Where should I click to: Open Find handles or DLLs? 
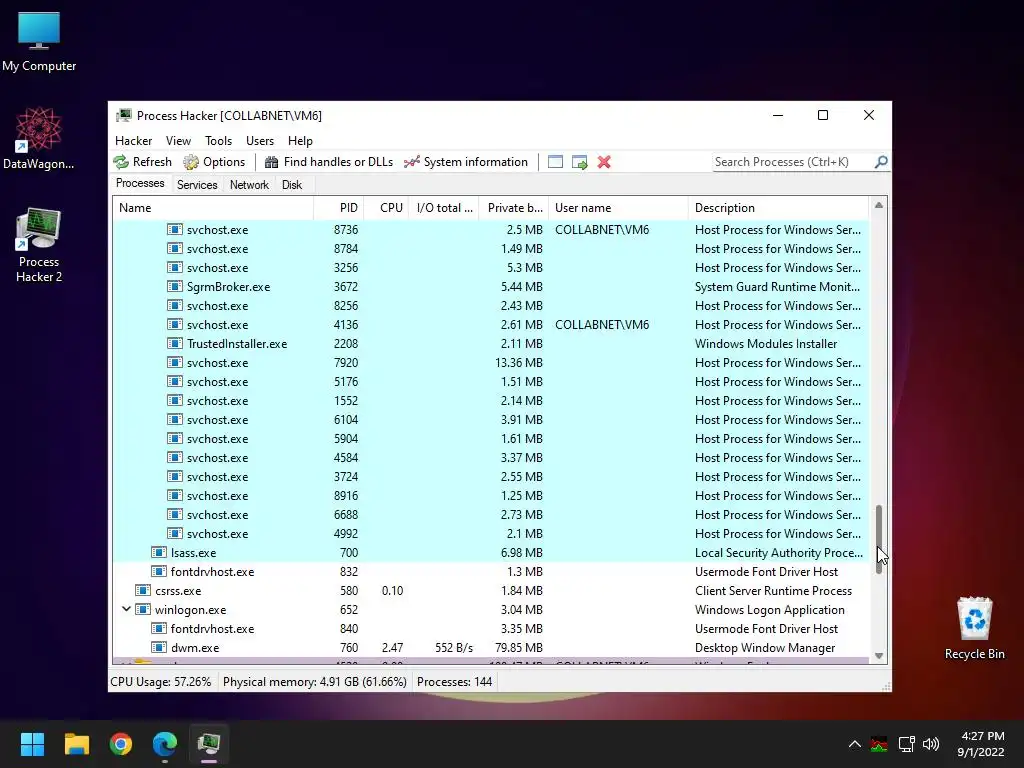[328, 162]
